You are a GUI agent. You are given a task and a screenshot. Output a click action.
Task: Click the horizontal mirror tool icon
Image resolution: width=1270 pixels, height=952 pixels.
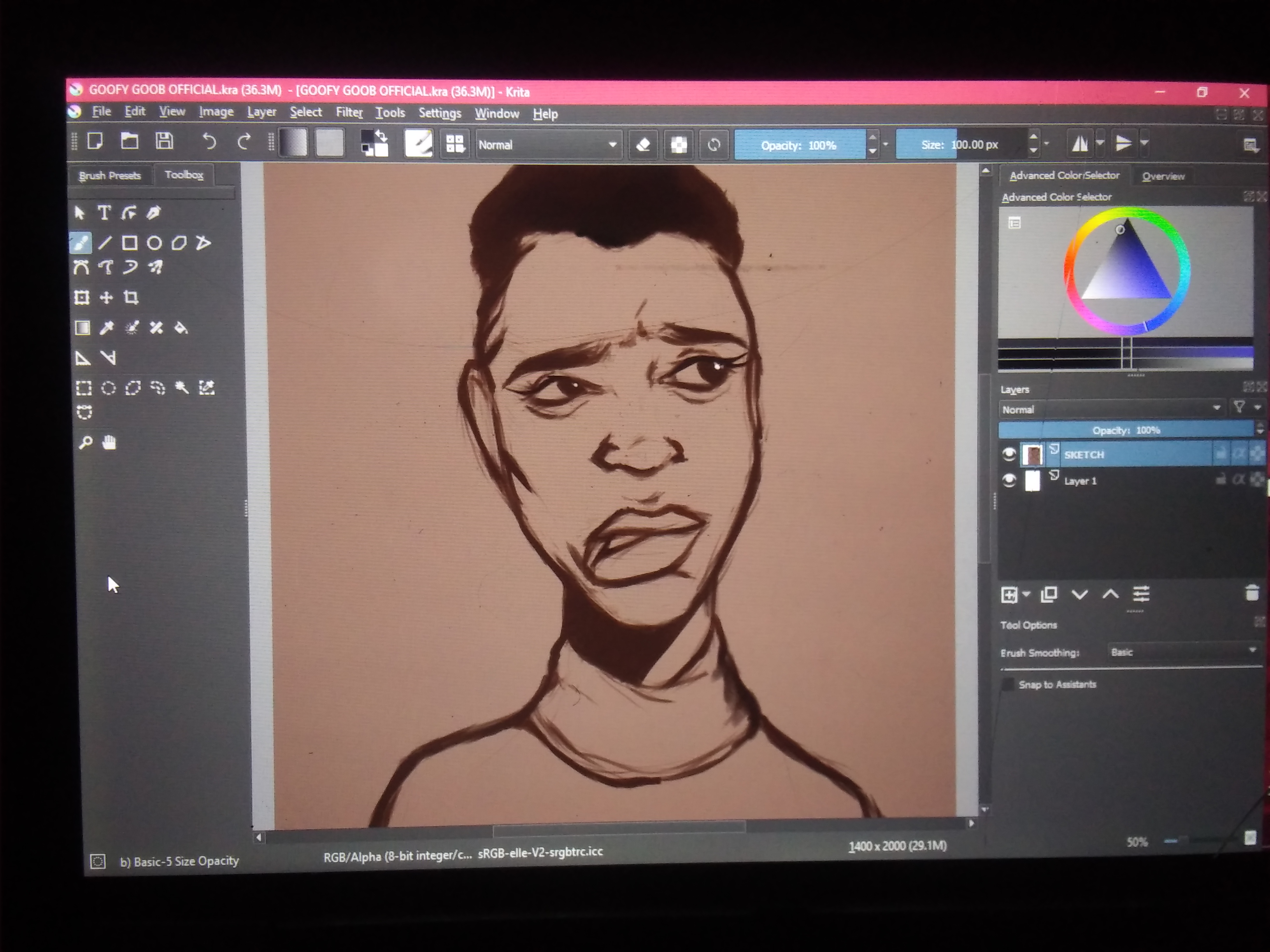(1079, 143)
